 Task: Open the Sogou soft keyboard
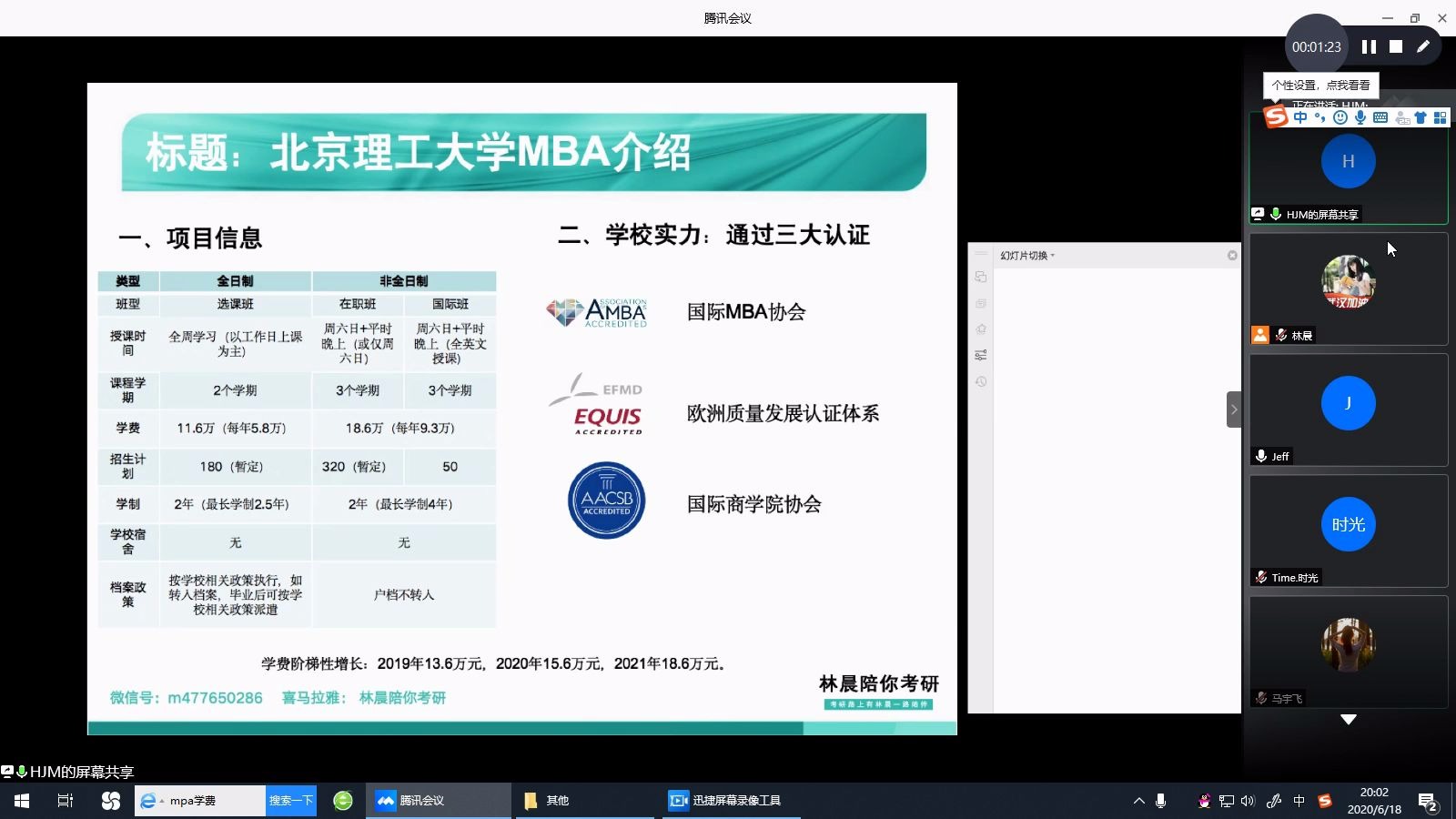pos(1380,117)
